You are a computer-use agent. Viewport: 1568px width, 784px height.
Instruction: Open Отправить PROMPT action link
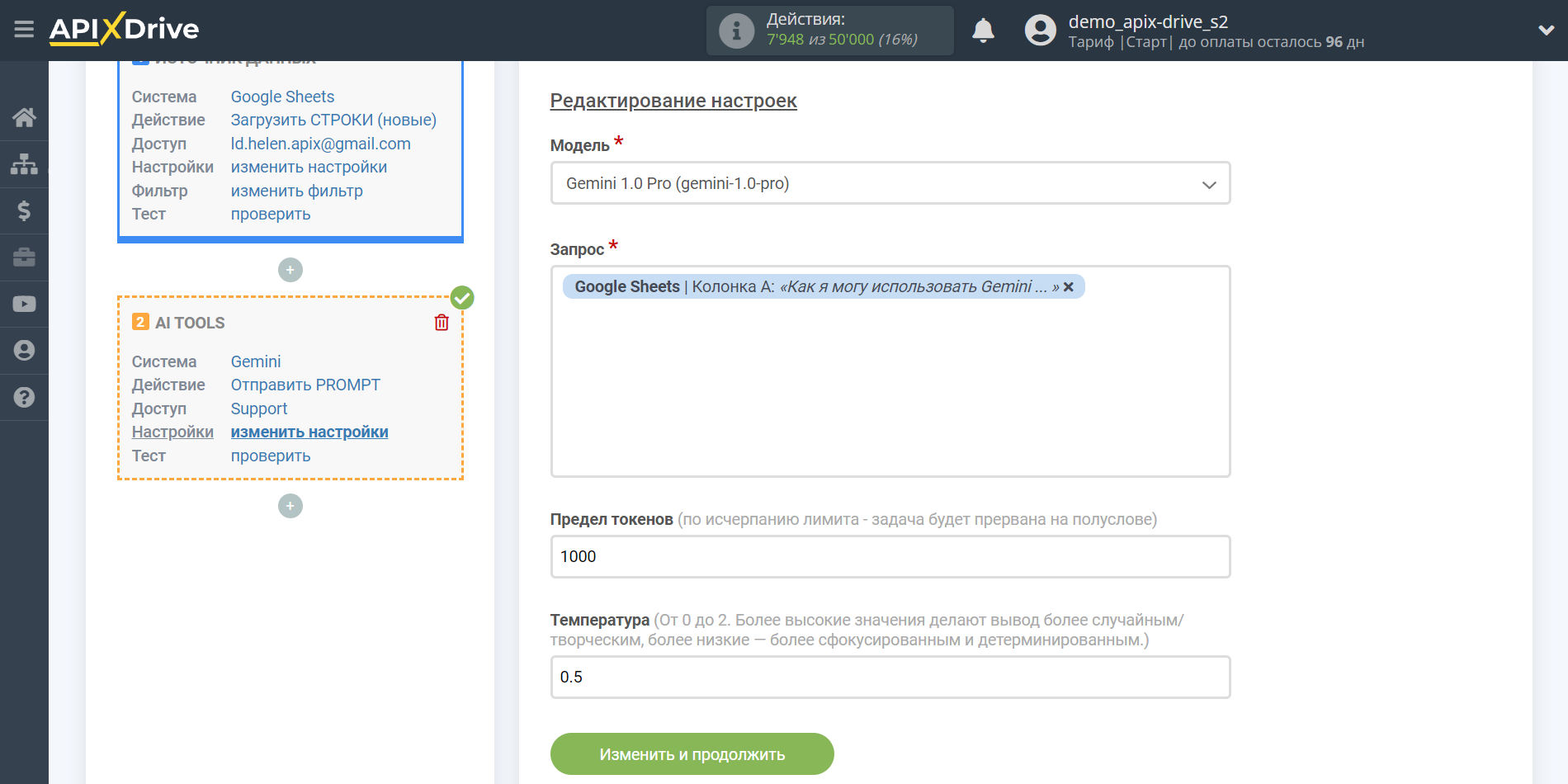tap(305, 385)
